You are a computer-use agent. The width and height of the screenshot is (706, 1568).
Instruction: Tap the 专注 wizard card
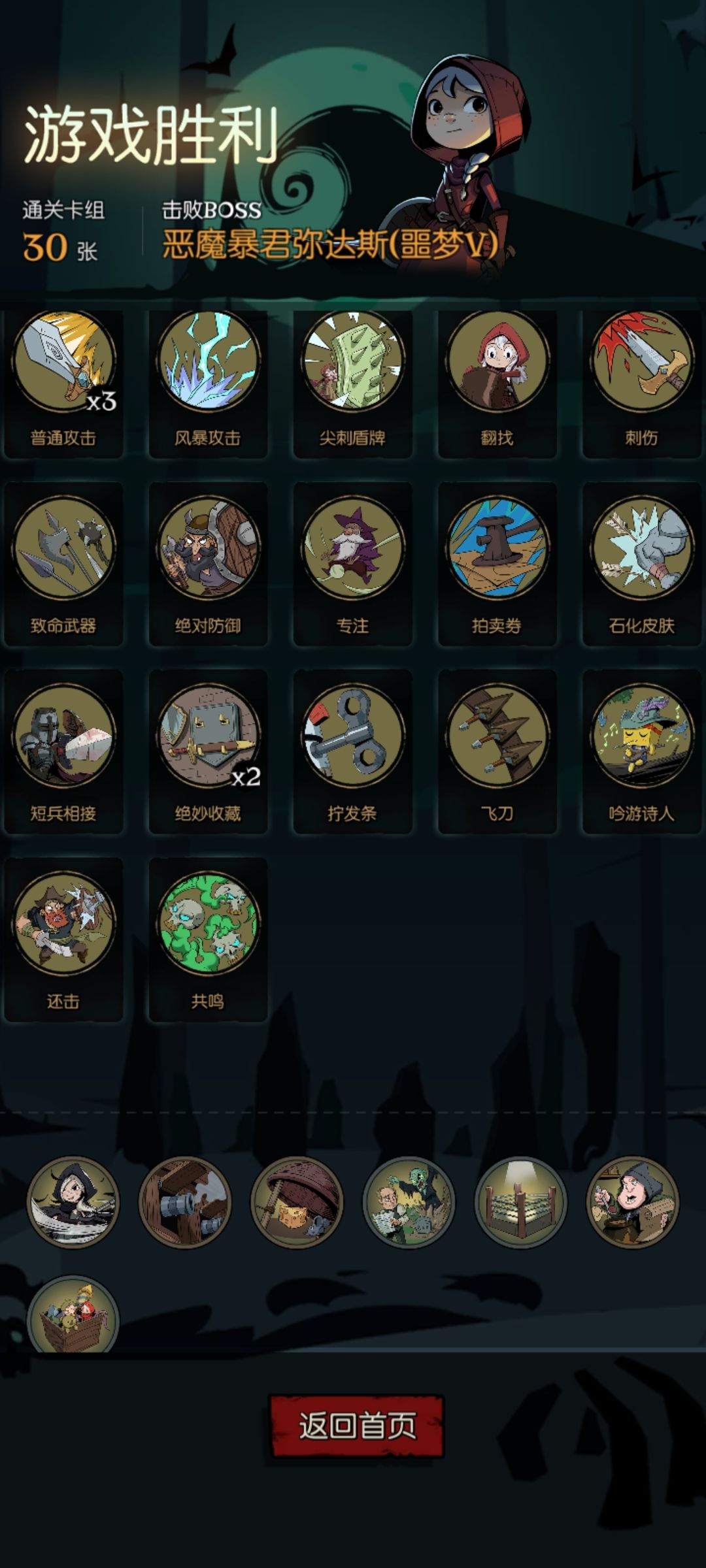(352, 564)
